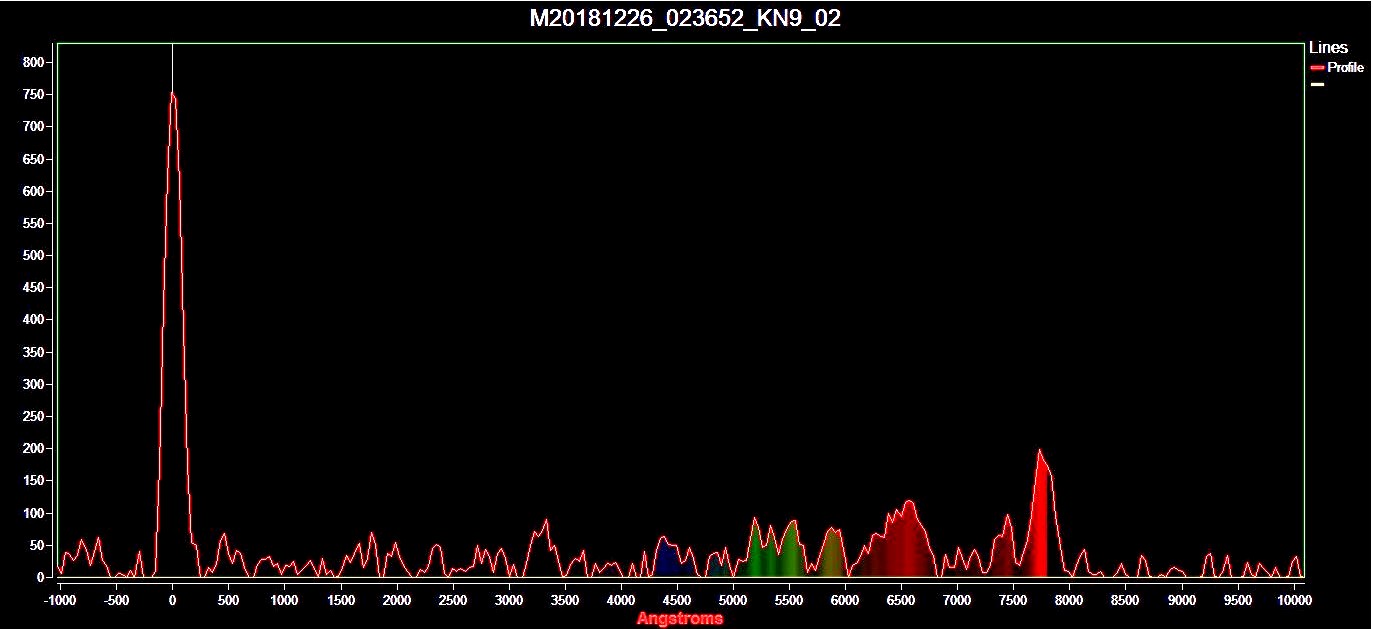Screen dimensions: 1373x629
Task: Click the x-axis tick label "7000"
Action: click(957, 600)
